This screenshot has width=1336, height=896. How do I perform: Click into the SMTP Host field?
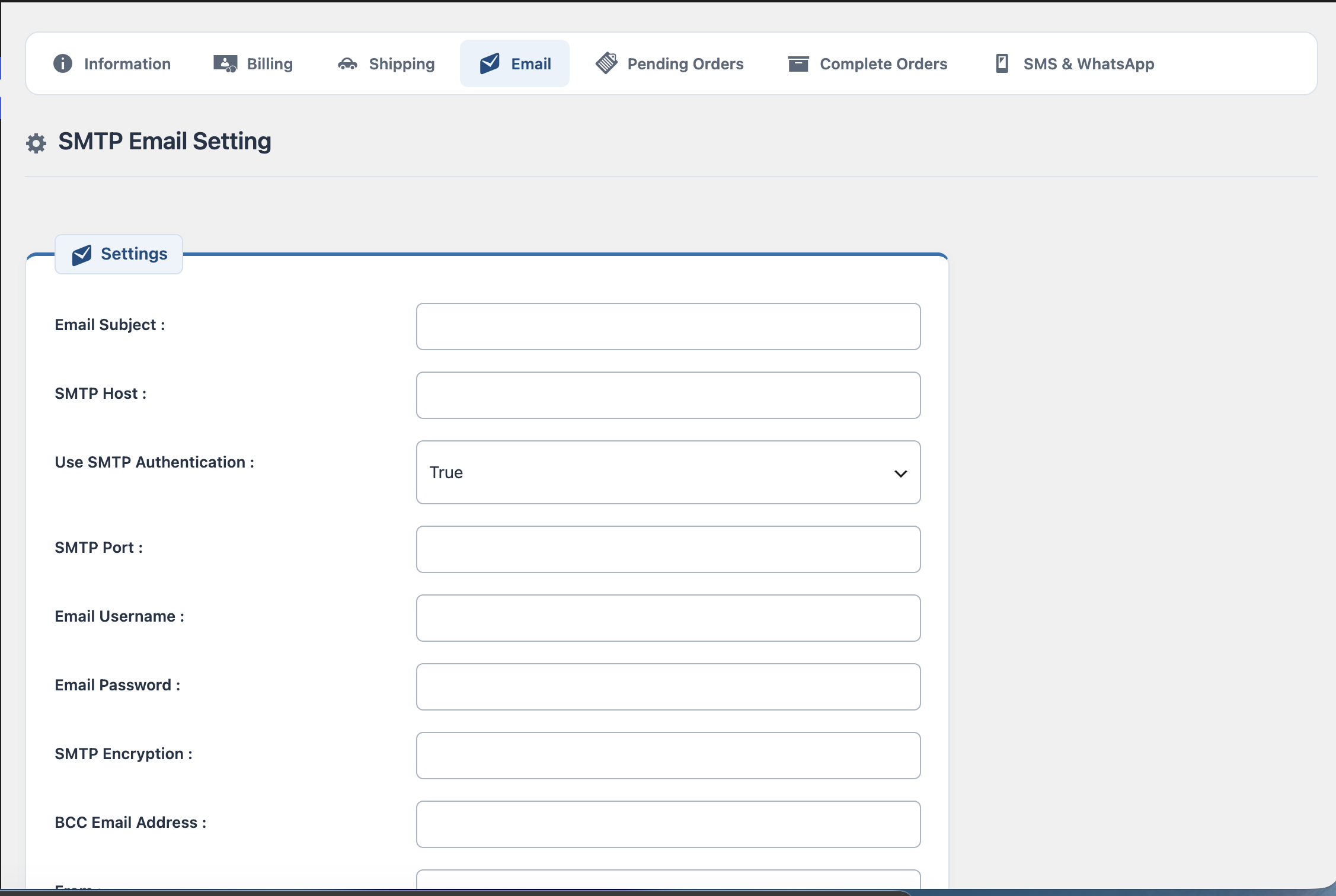click(668, 395)
